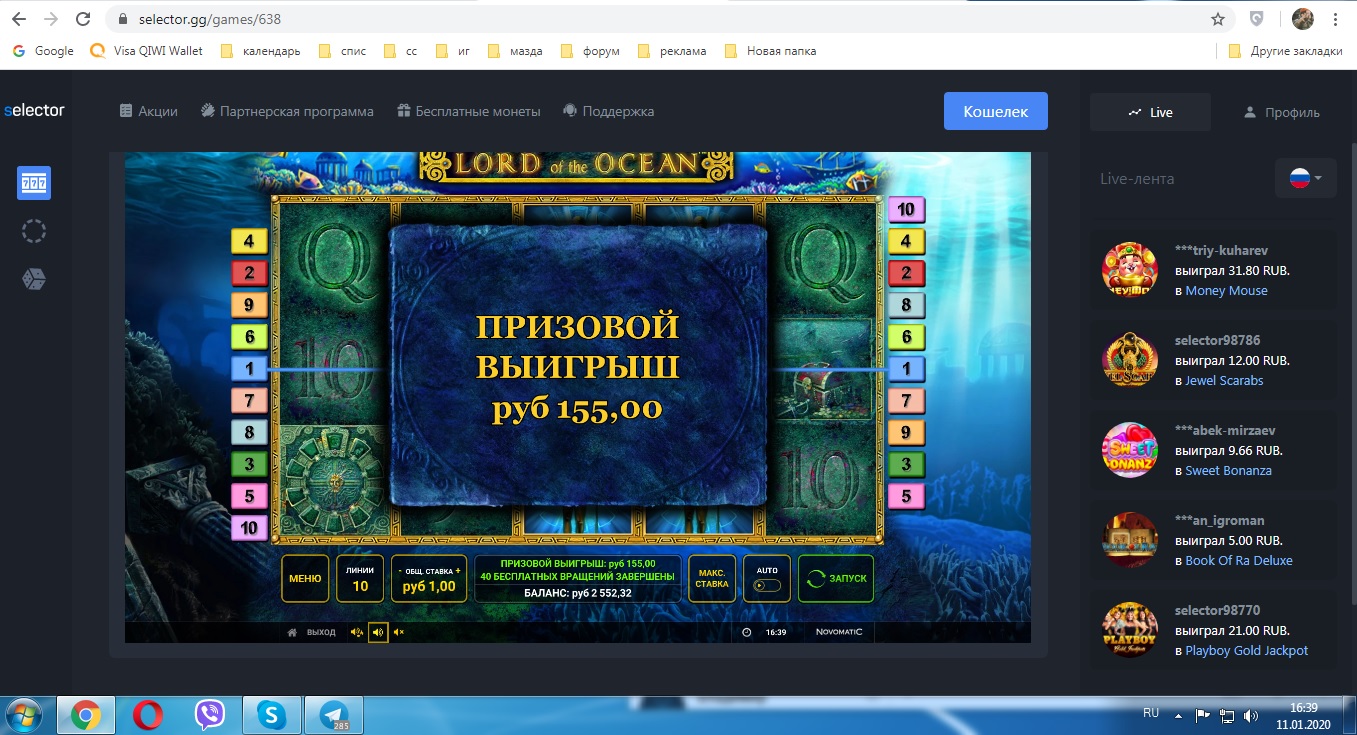
Task: Open the Sweet Bonanza link in feed
Action: click(x=1228, y=470)
